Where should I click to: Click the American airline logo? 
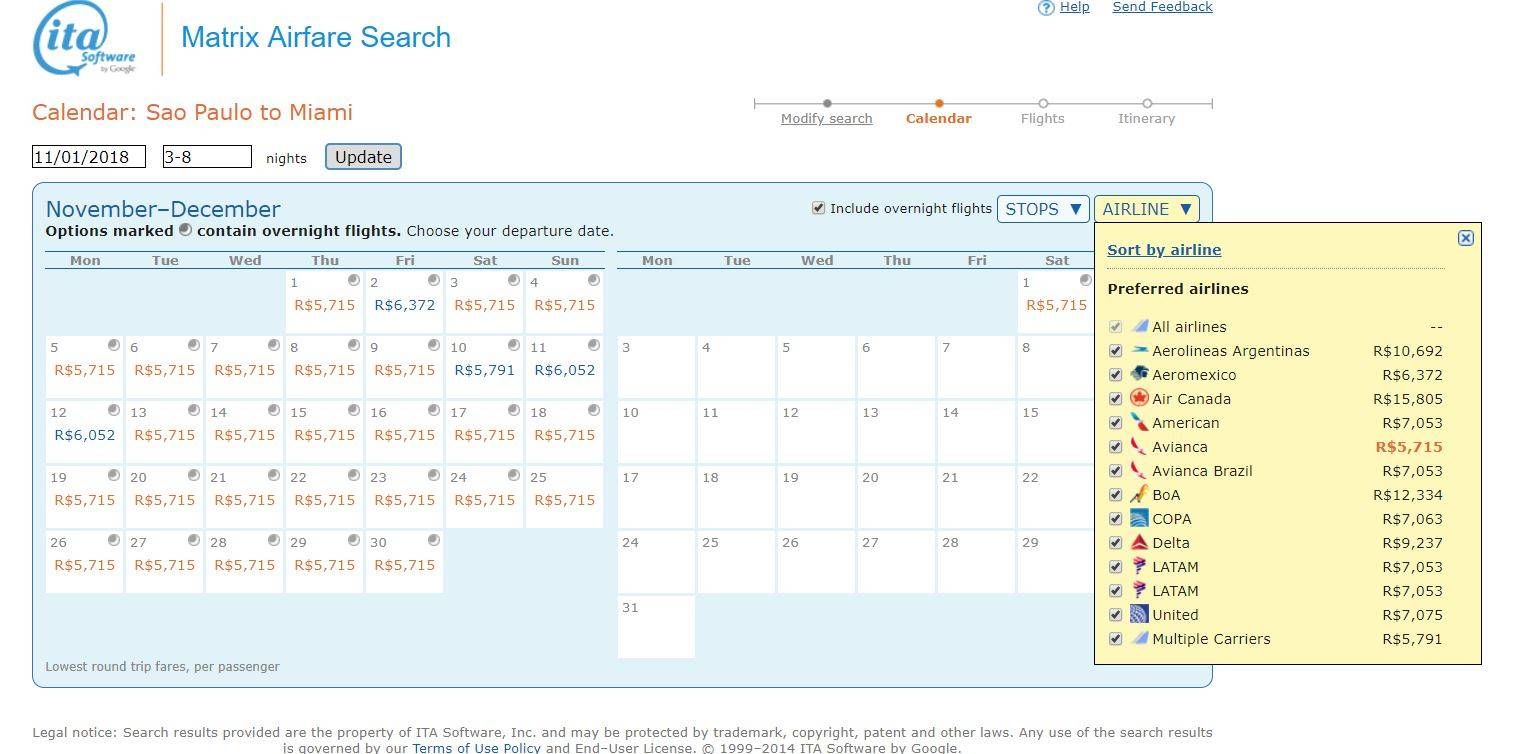[1139, 423]
